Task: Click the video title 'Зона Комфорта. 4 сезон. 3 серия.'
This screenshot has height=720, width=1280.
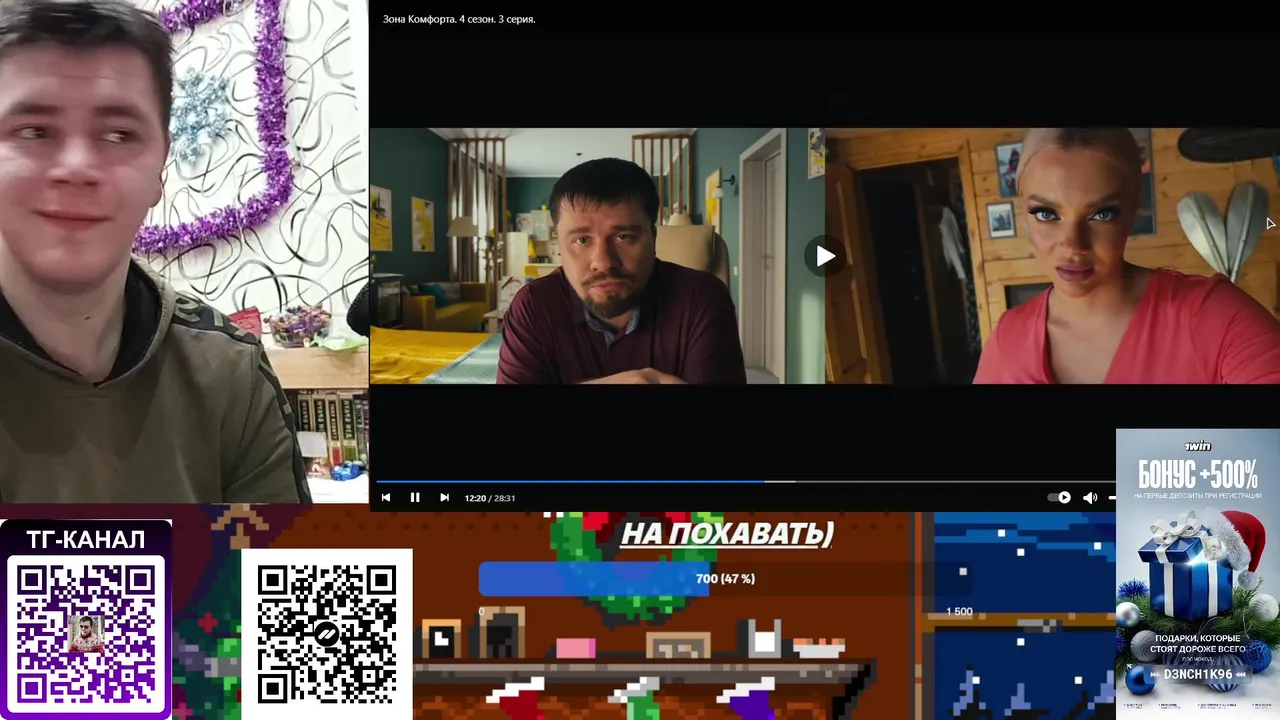Action: click(x=459, y=19)
